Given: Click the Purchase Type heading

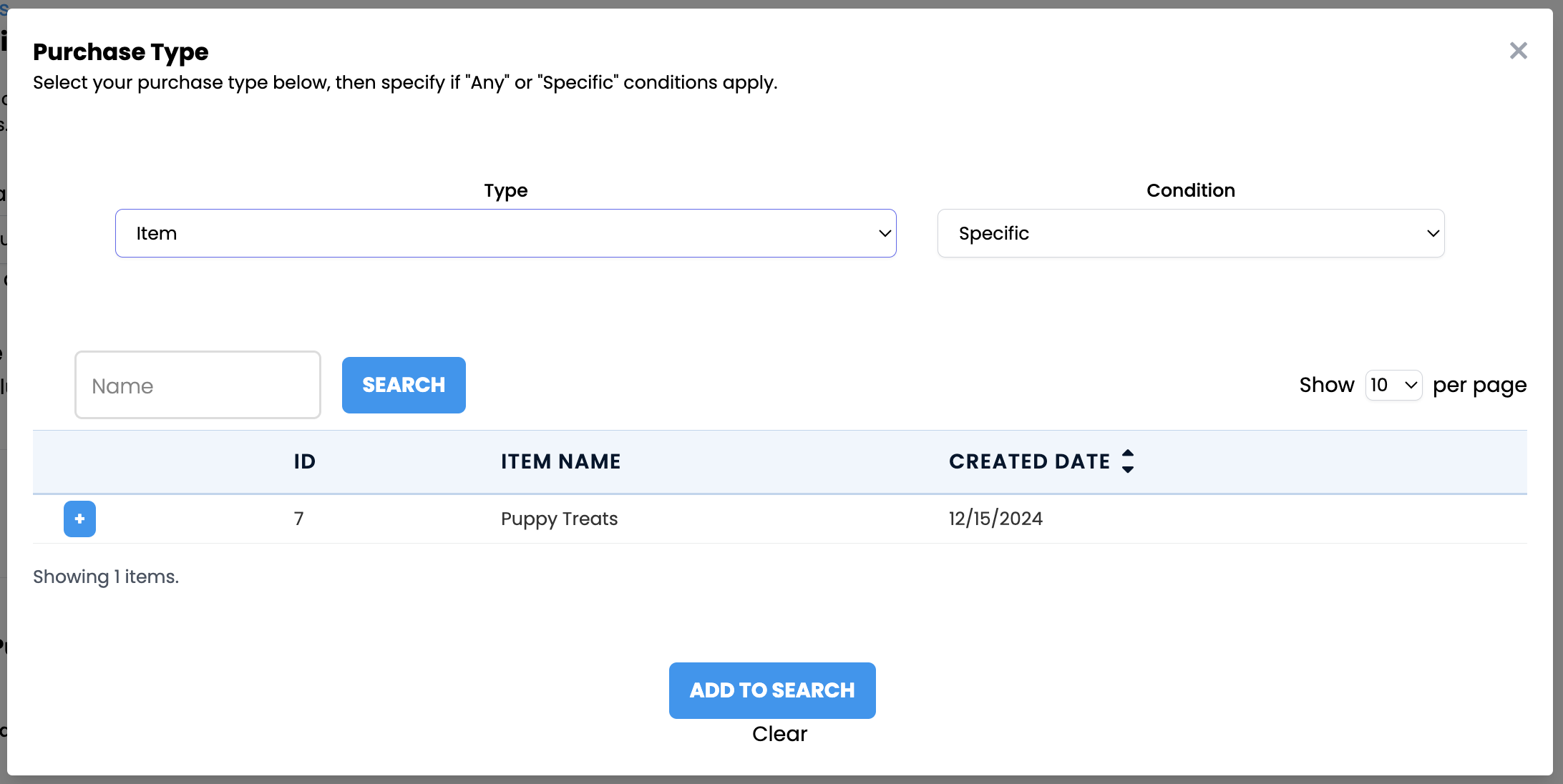Looking at the screenshot, I should coord(121,52).
